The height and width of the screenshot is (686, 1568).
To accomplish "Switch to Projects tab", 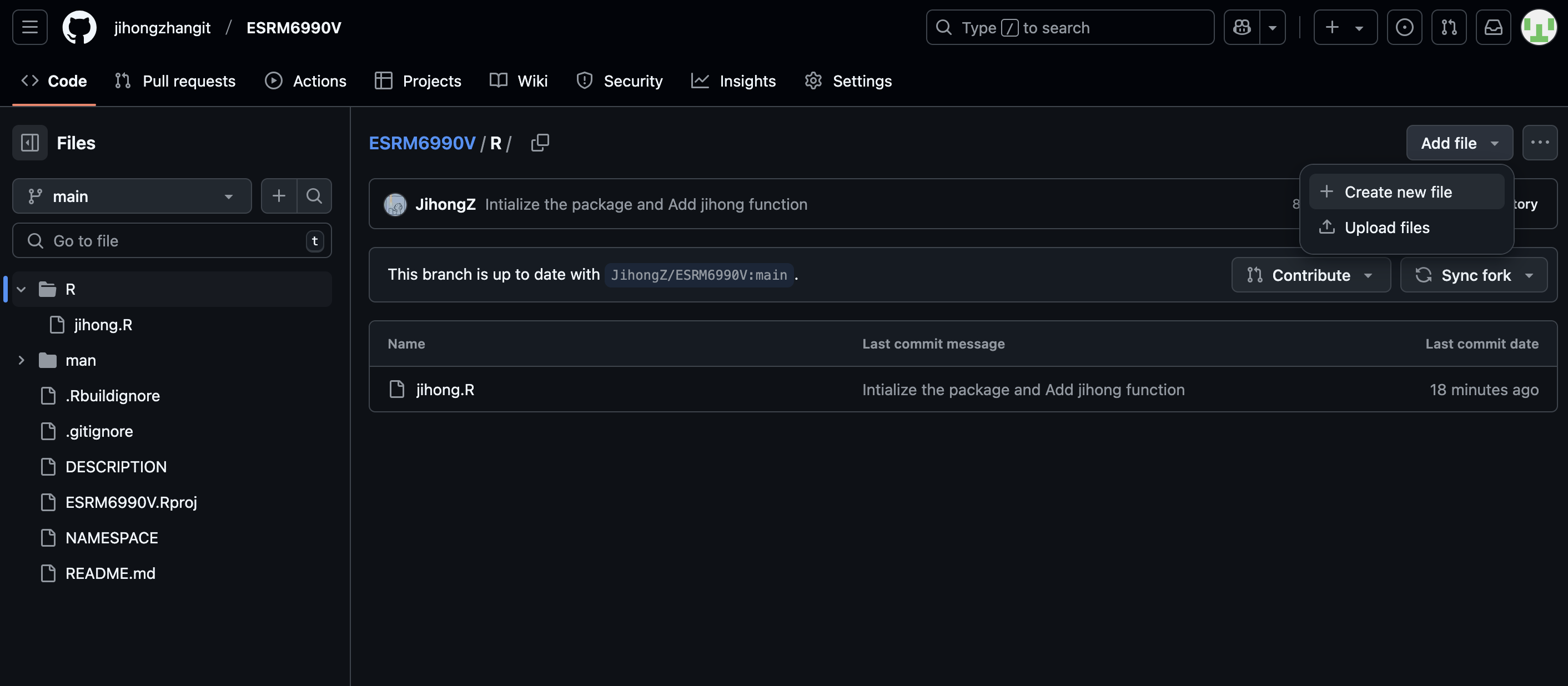I will pyautogui.click(x=418, y=81).
